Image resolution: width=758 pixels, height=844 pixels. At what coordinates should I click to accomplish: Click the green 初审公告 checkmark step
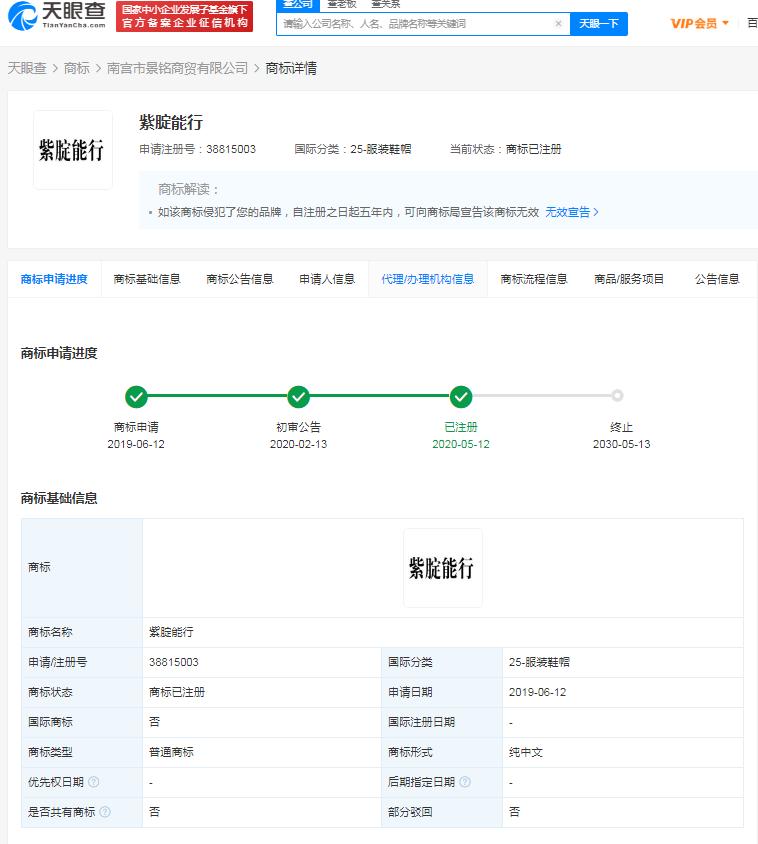[x=298, y=397]
